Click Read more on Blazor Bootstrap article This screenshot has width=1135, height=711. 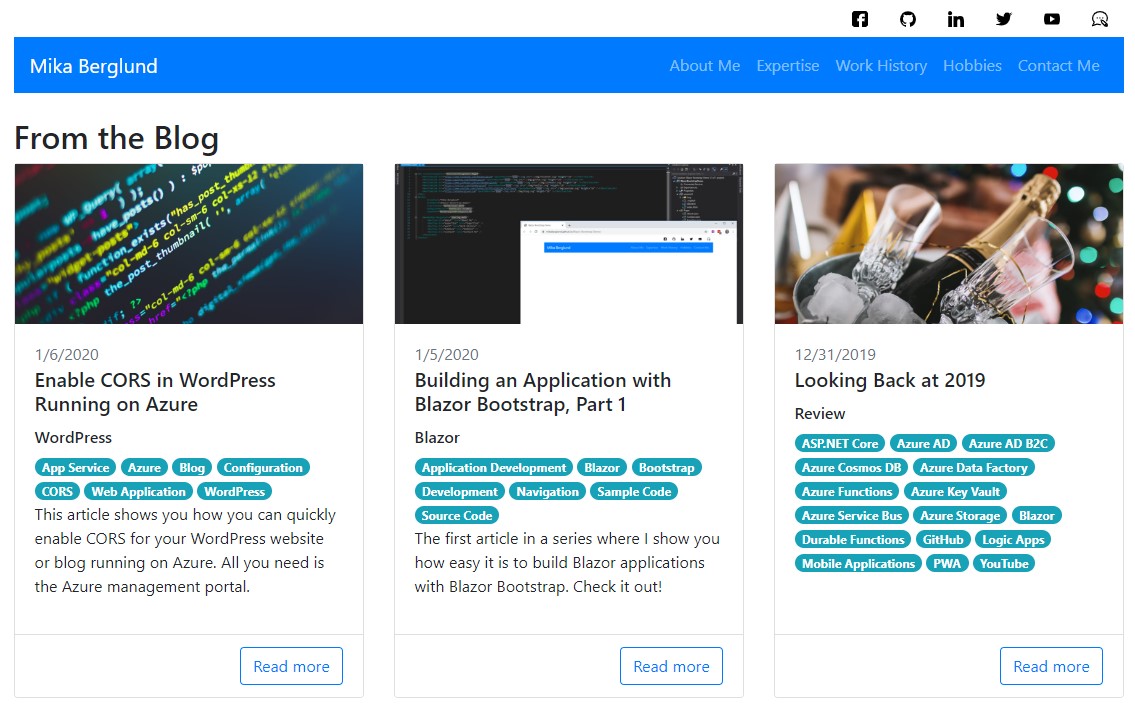pyautogui.click(x=671, y=666)
